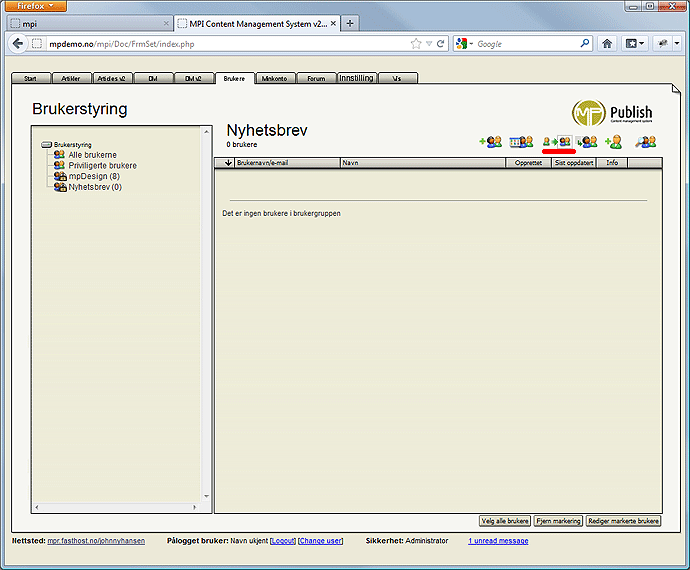Switch to the Artikler tab
The height and width of the screenshot is (570, 690).
coord(71,78)
